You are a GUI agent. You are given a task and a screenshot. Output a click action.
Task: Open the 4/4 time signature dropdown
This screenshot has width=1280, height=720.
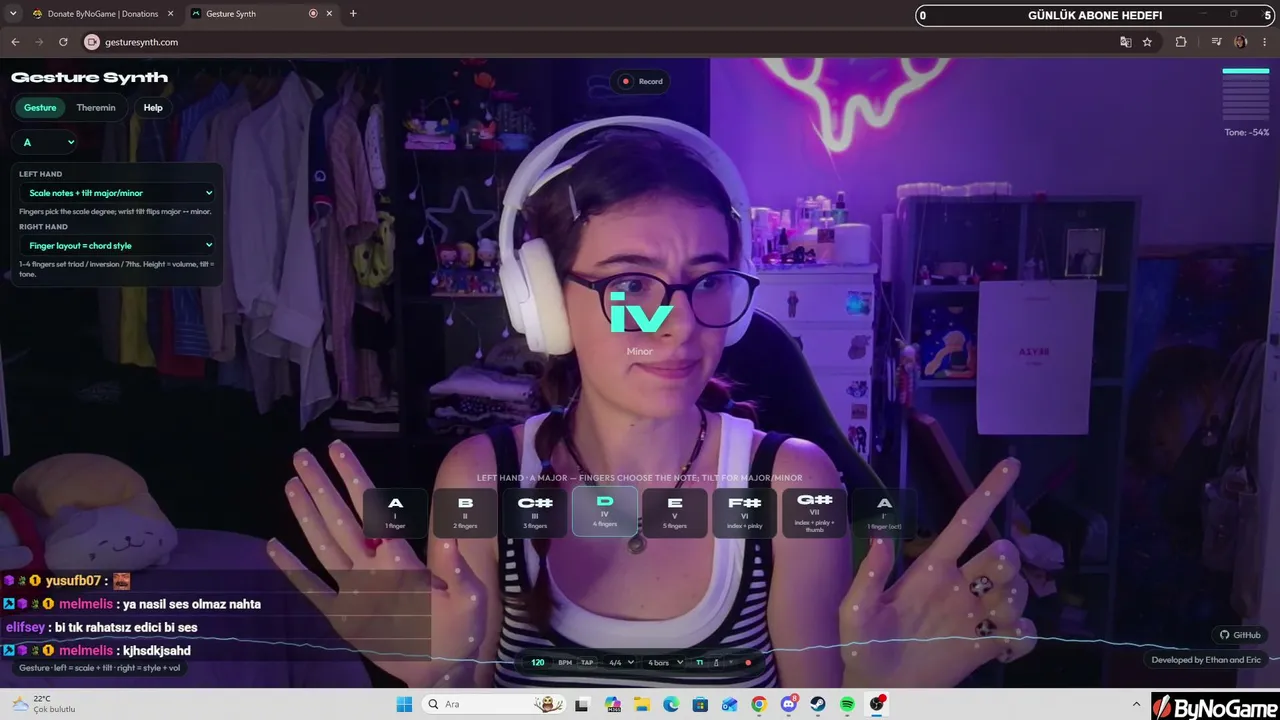[x=621, y=662]
